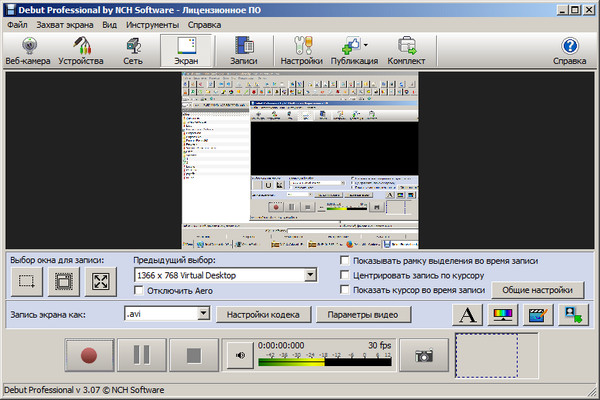Open the color adjustments icon
Image resolution: width=600 pixels, height=400 pixels.
coord(503,316)
